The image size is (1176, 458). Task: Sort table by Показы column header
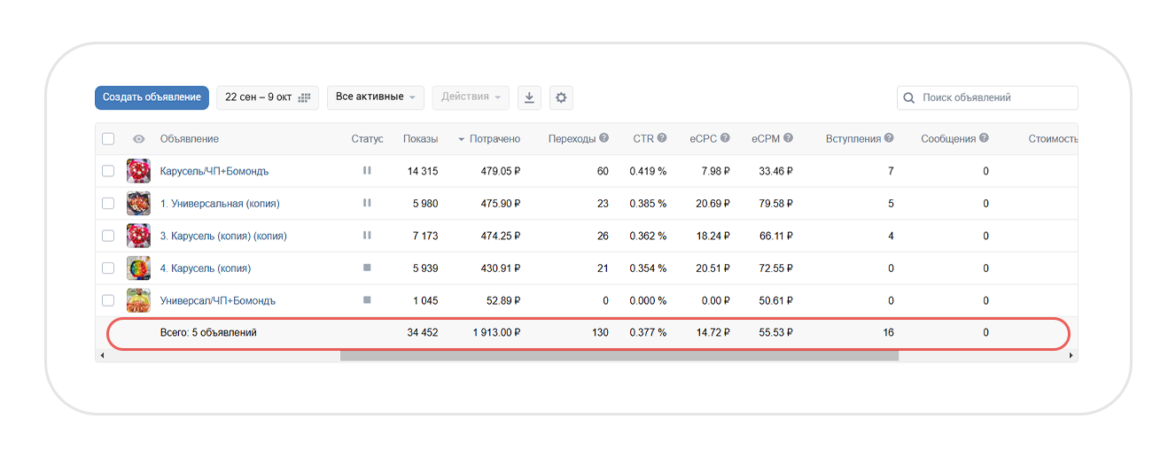pos(420,139)
